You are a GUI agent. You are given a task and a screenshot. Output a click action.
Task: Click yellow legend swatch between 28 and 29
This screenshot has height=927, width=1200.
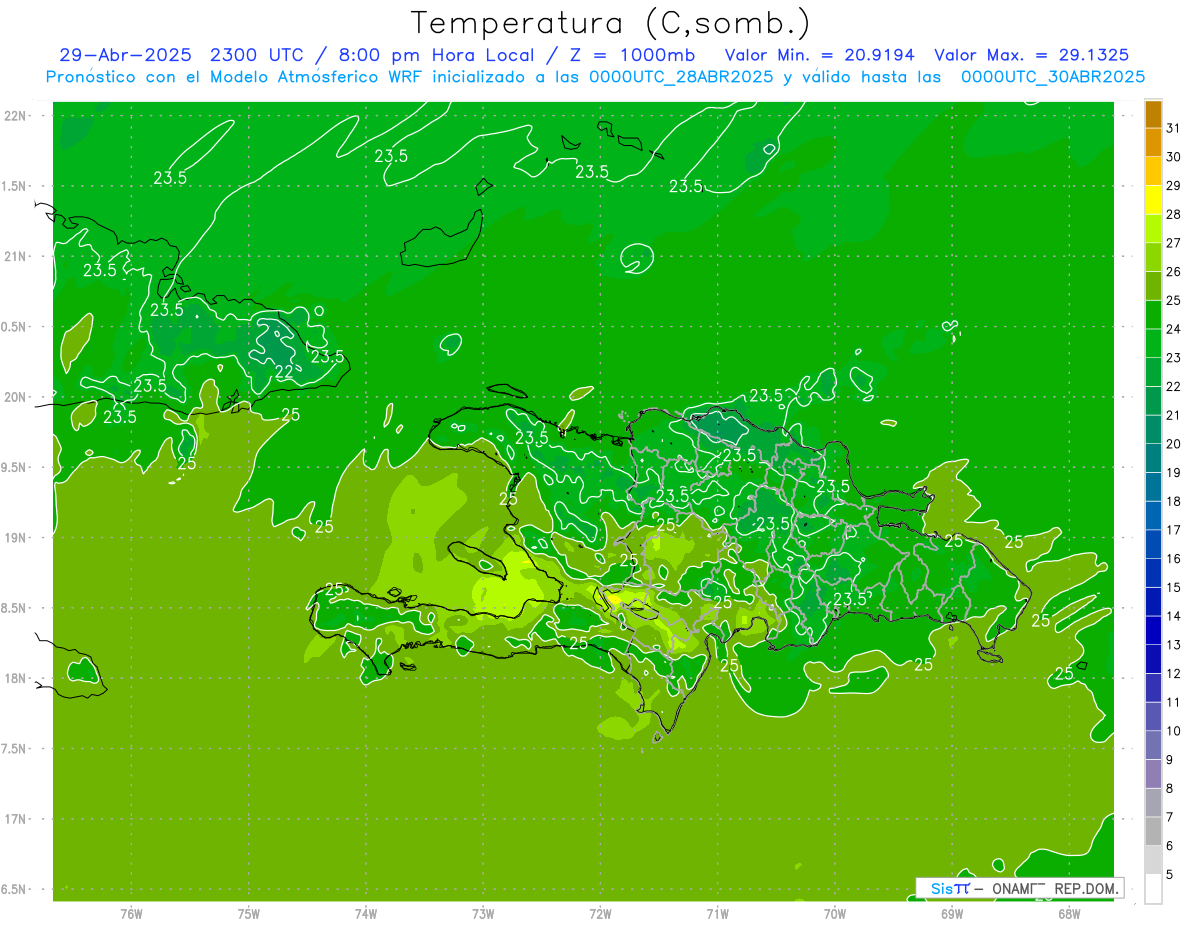click(1153, 200)
